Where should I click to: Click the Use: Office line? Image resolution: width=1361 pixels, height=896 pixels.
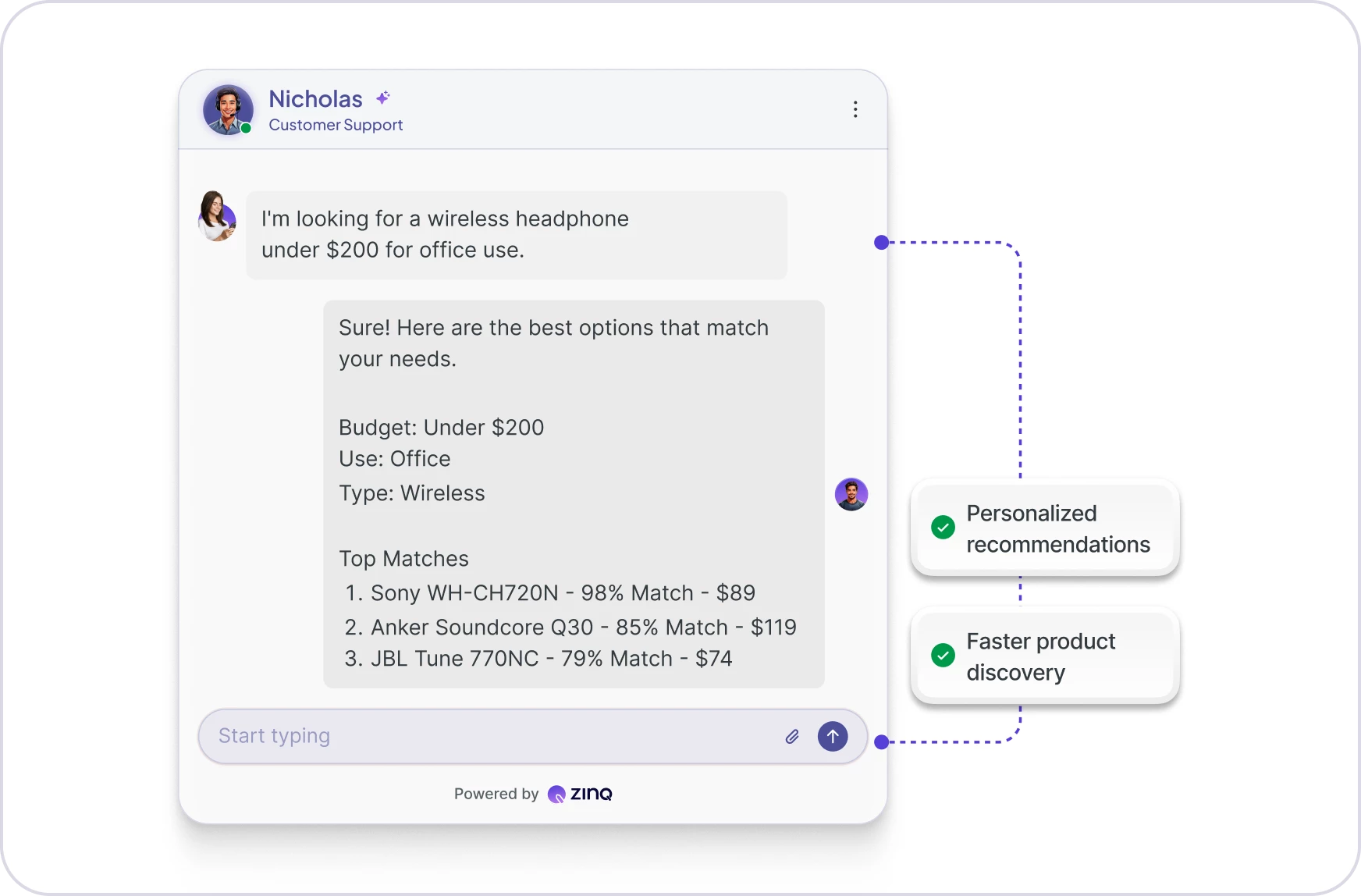pos(394,459)
